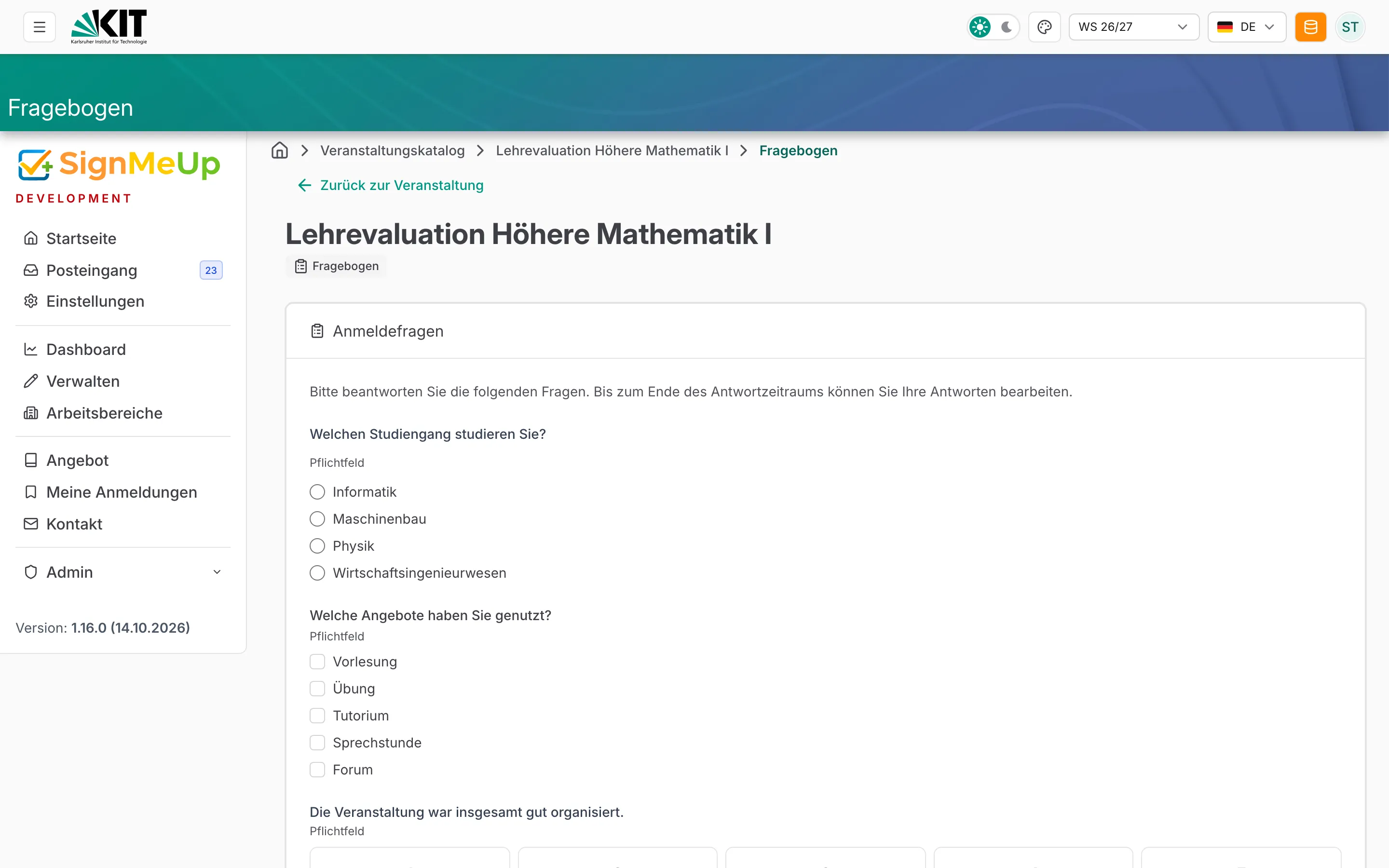The height and width of the screenshot is (868, 1389).
Task: Open Dashboard in the sidebar
Action: point(123,350)
